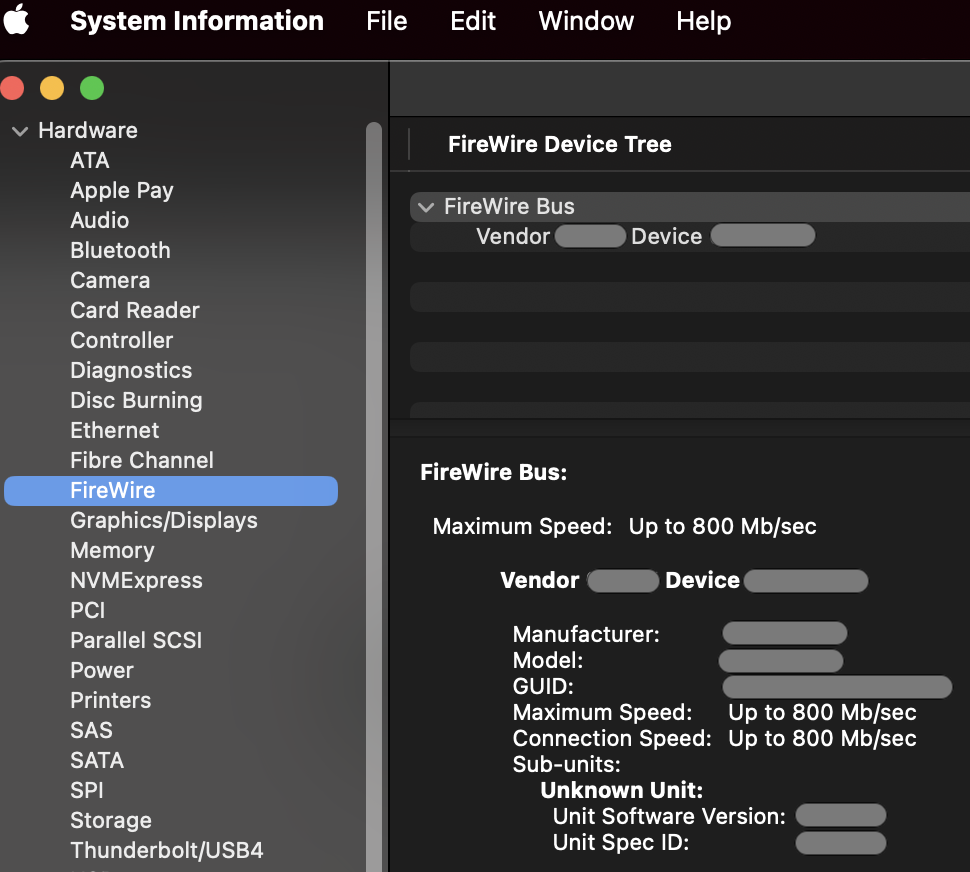
Task: Click the 'Connection Speed:' label
Action: pos(612,738)
